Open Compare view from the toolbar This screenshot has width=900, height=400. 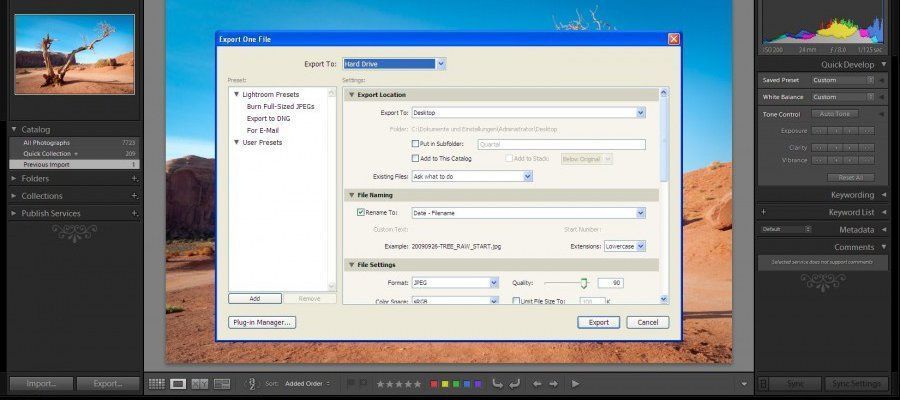[x=200, y=383]
